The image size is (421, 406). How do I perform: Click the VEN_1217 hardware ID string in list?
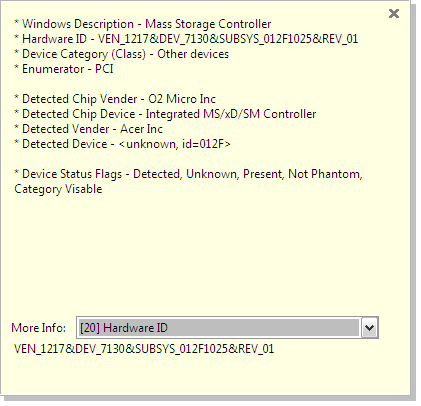coord(228,39)
